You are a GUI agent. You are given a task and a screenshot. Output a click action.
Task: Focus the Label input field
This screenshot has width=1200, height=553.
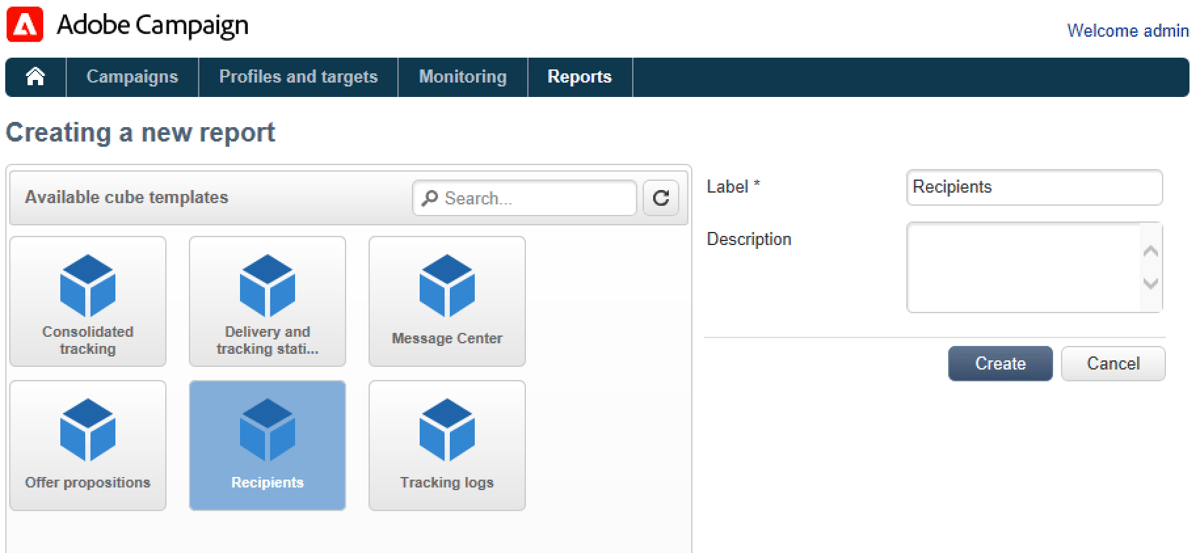[x=1034, y=187]
